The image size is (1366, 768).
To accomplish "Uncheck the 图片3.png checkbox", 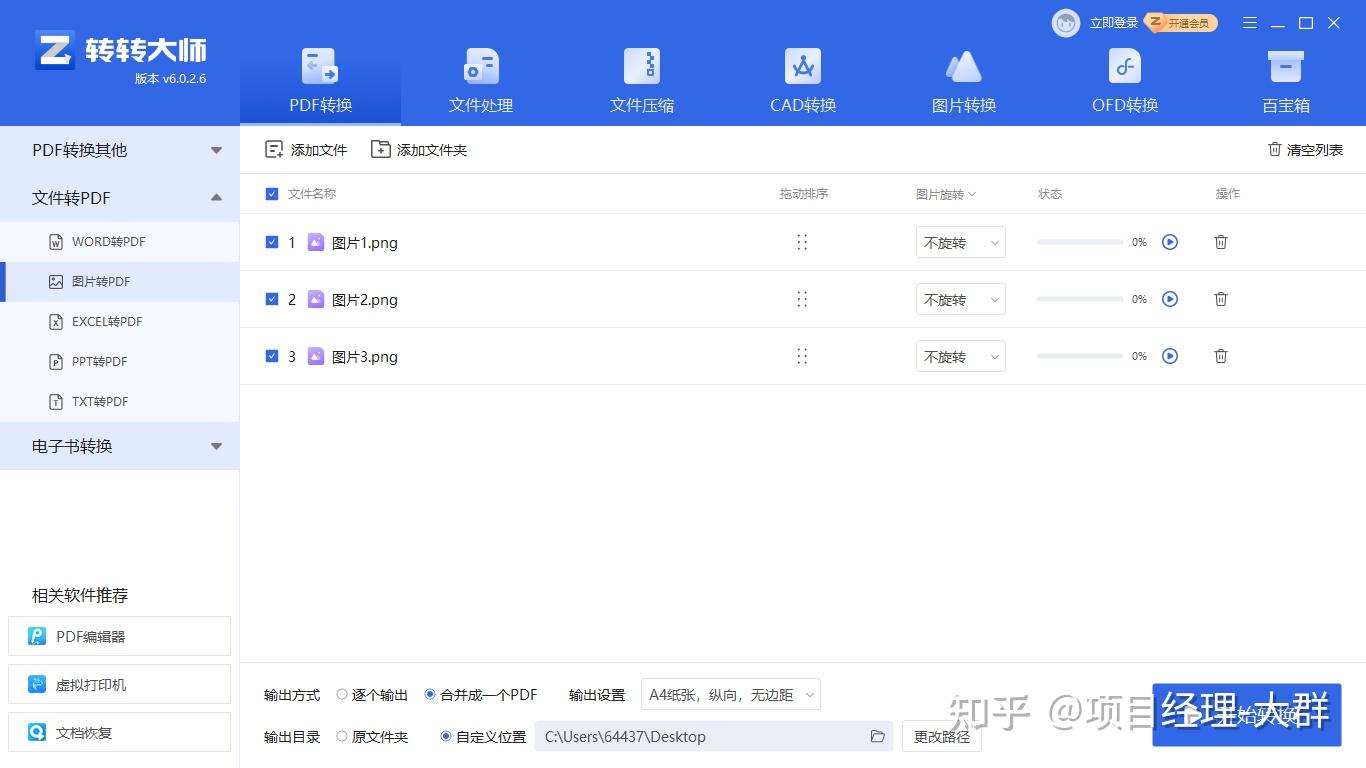I will [x=272, y=356].
